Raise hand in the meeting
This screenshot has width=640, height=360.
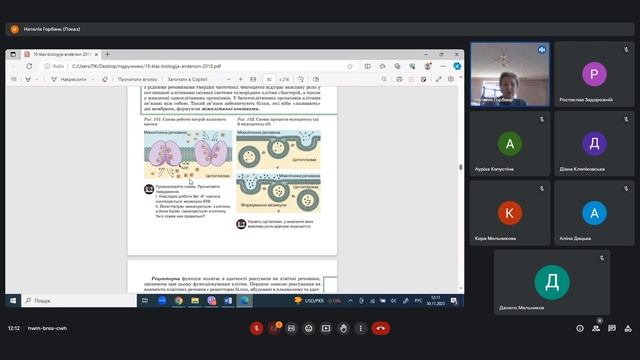pyautogui.click(x=343, y=328)
